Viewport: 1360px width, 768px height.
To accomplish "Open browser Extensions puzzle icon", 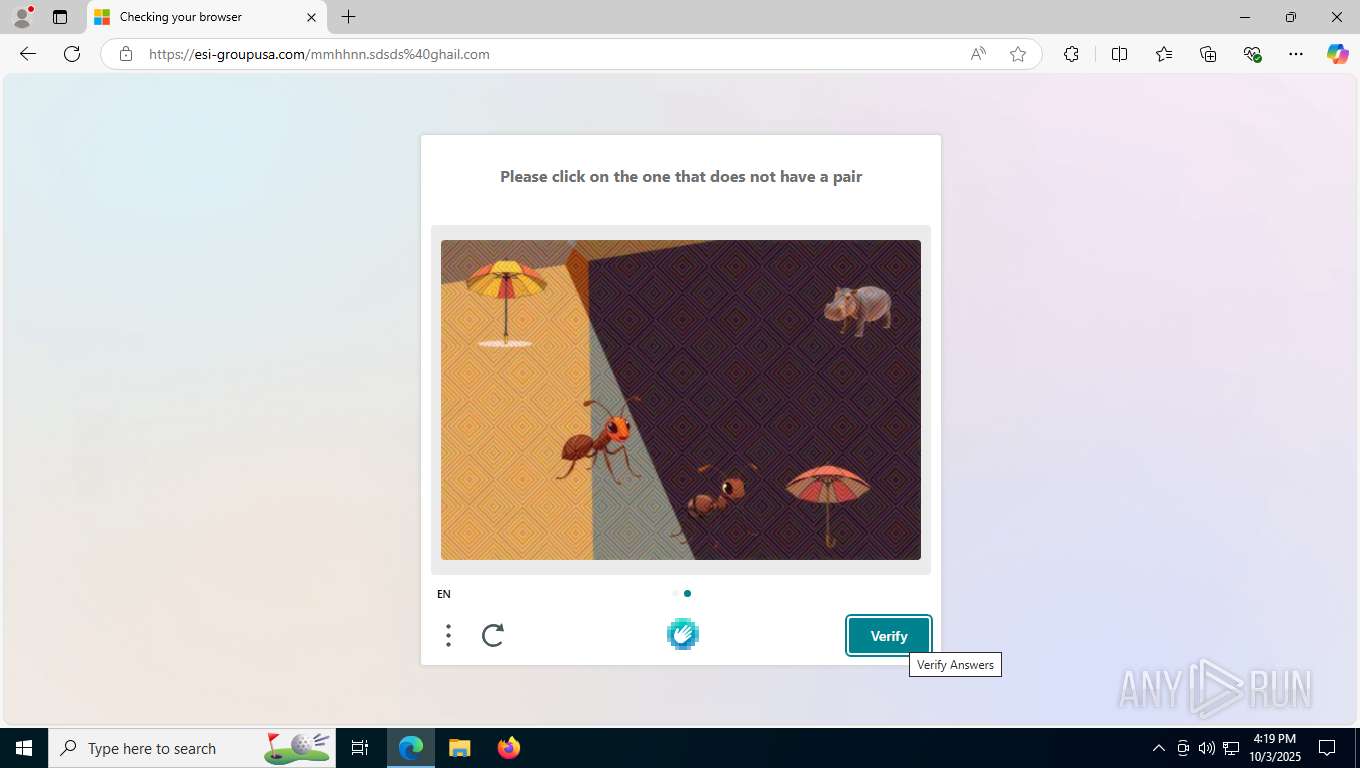I will pyautogui.click(x=1071, y=54).
